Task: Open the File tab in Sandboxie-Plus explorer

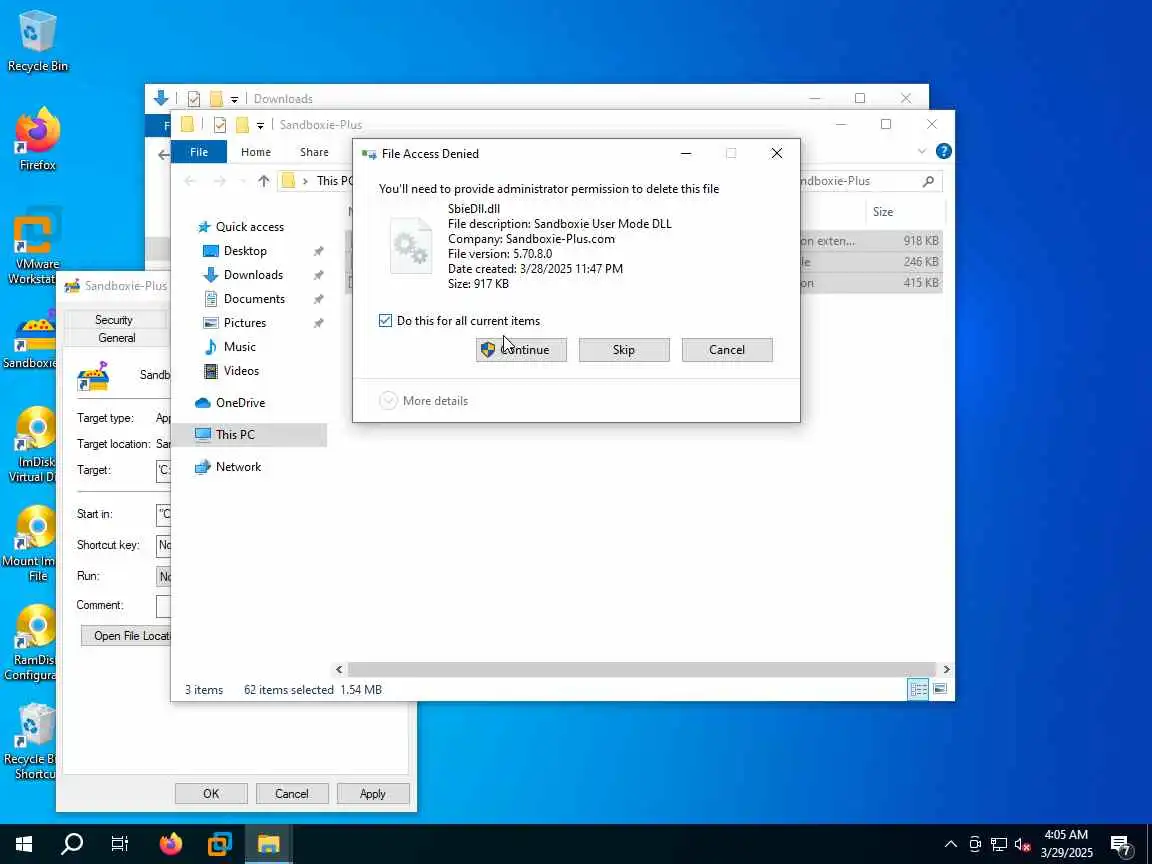Action: click(x=198, y=152)
